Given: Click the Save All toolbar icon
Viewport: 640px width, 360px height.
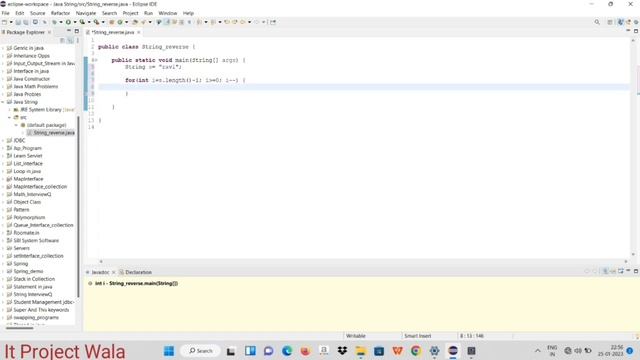Looking at the screenshot, I should tap(26, 22).
